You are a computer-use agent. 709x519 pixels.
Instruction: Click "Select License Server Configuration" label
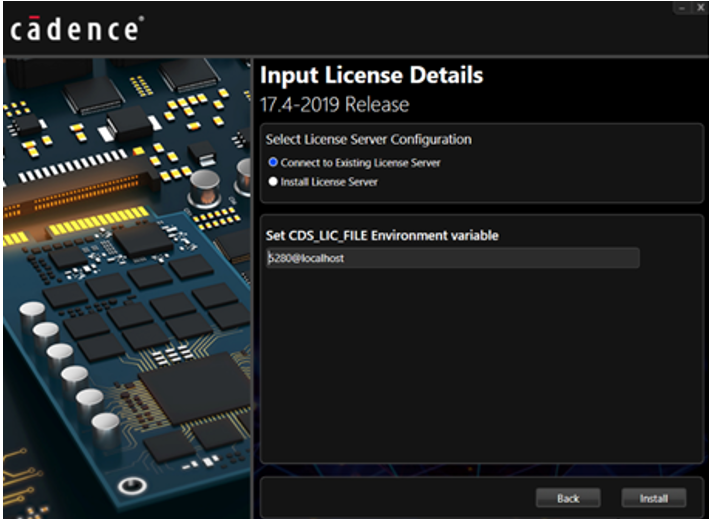tap(369, 139)
